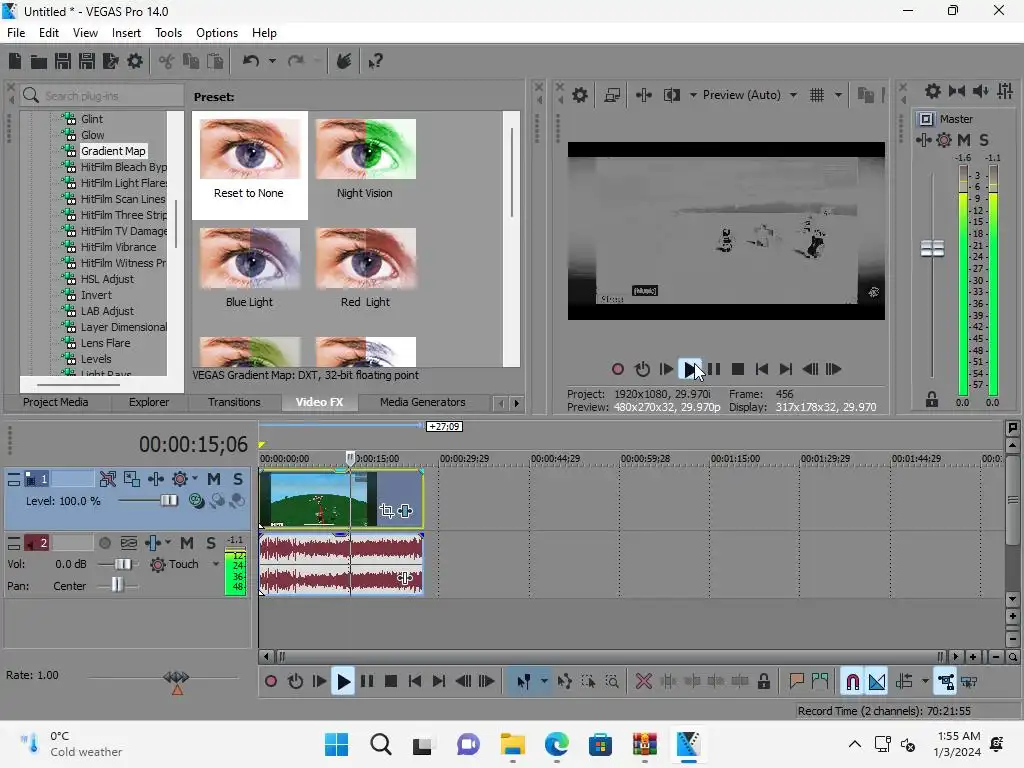Open Auto Ripple dropdown arrow

pos(925,682)
